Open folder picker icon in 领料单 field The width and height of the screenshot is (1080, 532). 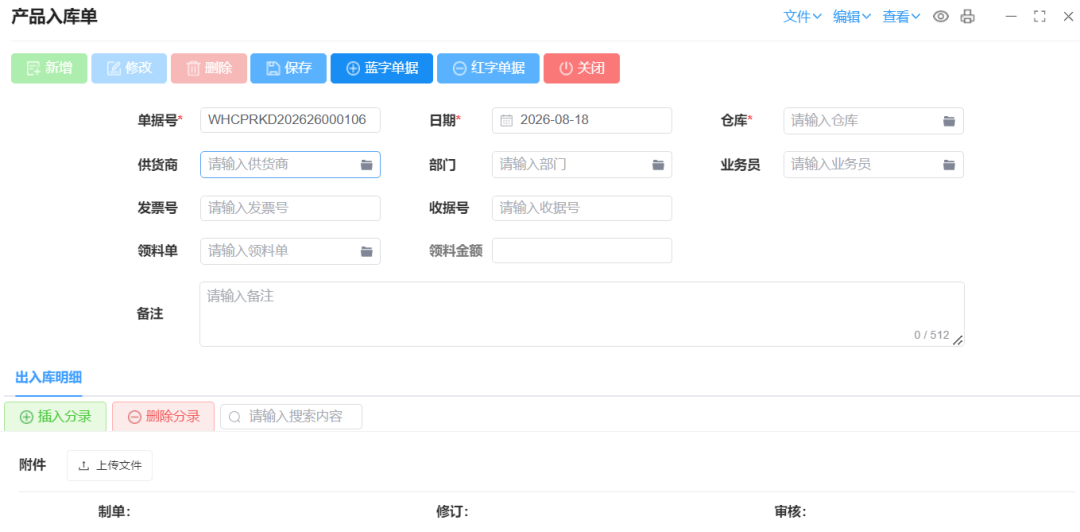tap(366, 252)
